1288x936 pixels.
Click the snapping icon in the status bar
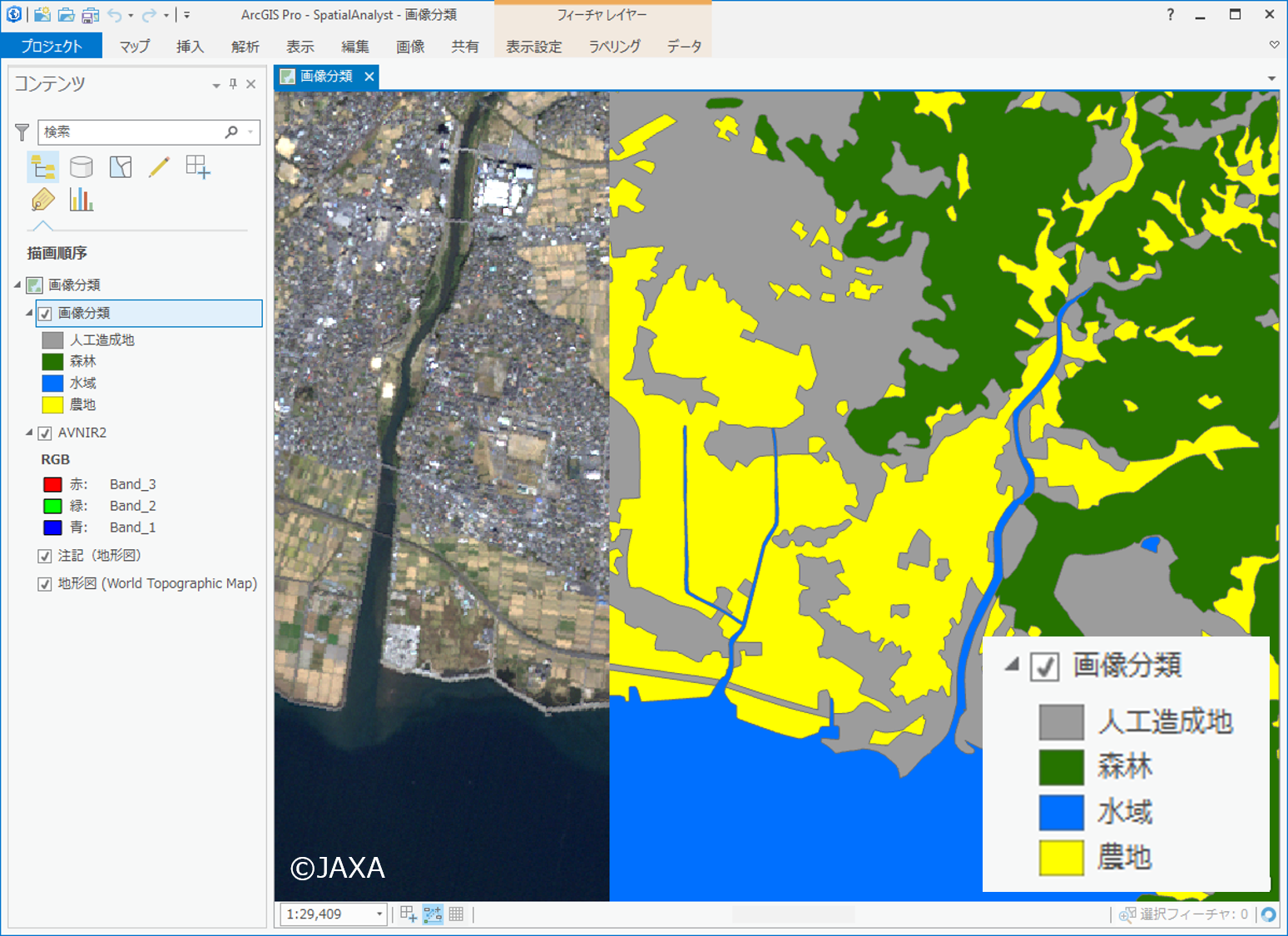tap(432, 914)
